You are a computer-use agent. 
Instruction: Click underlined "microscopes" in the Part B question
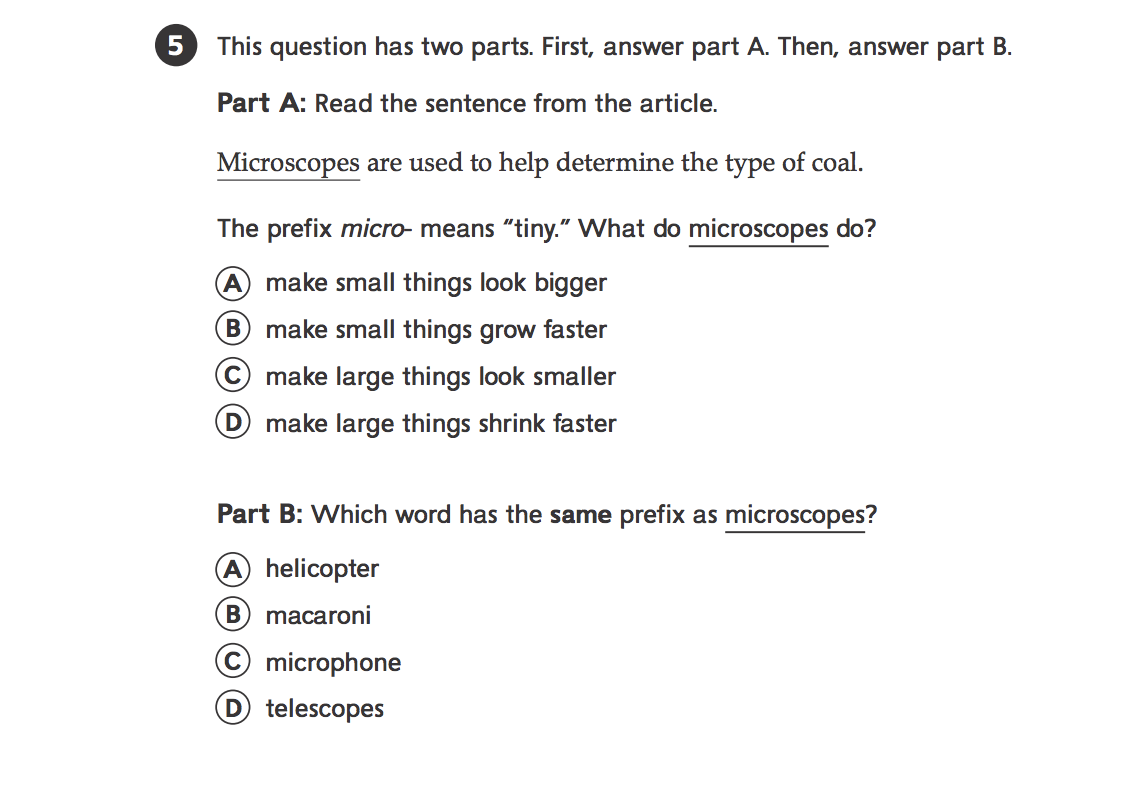coord(794,515)
